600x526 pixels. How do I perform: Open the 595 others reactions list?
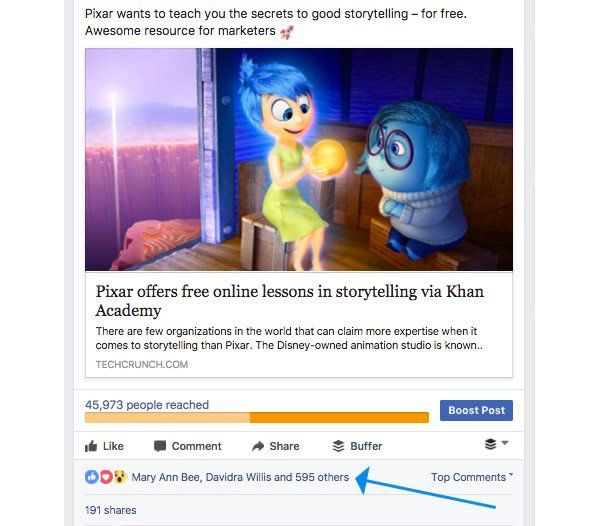pyautogui.click(x=322, y=477)
